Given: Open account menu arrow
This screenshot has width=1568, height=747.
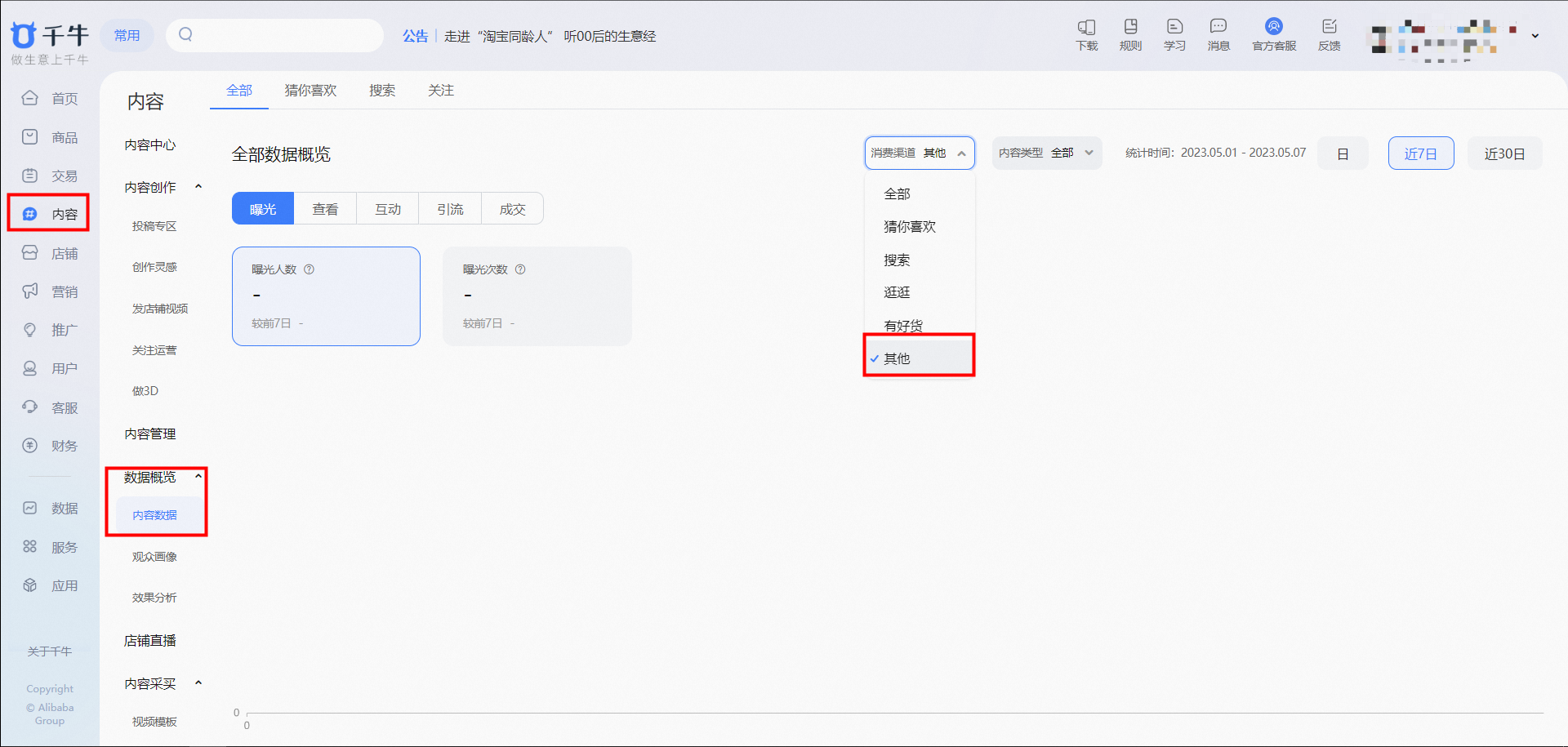Looking at the screenshot, I should (1535, 36).
